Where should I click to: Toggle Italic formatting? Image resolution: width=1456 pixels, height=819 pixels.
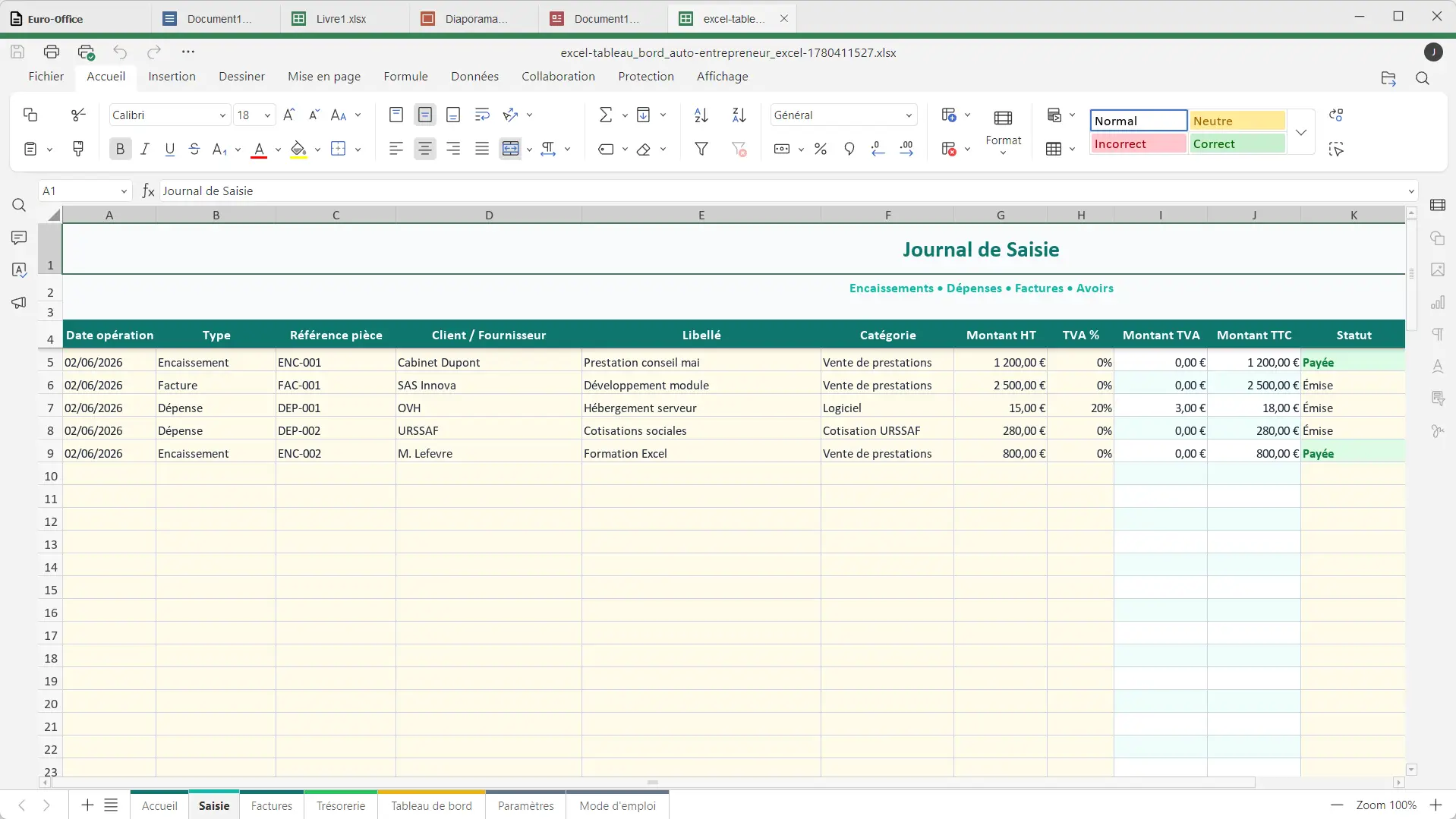[145, 149]
